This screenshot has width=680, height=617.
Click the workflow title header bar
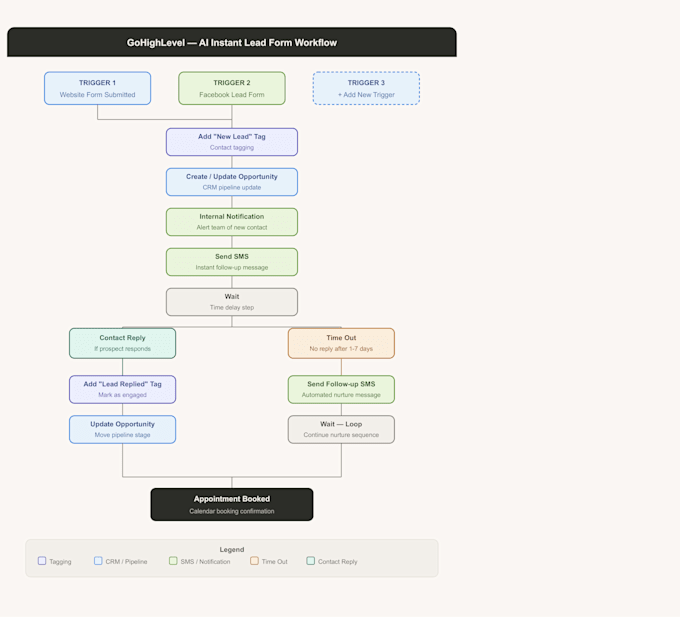232,42
